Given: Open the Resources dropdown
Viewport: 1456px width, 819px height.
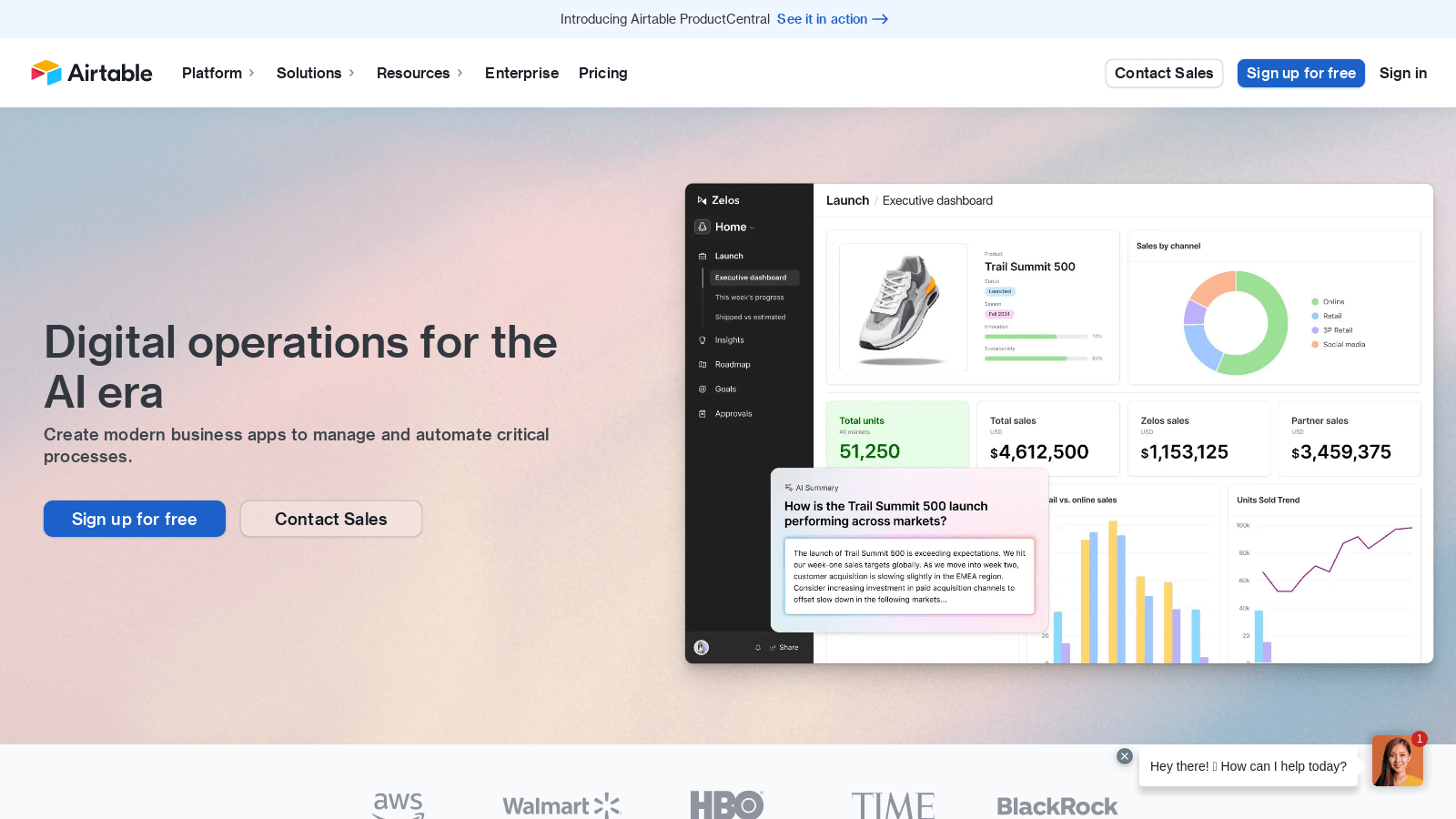Looking at the screenshot, I should (420, 73).
